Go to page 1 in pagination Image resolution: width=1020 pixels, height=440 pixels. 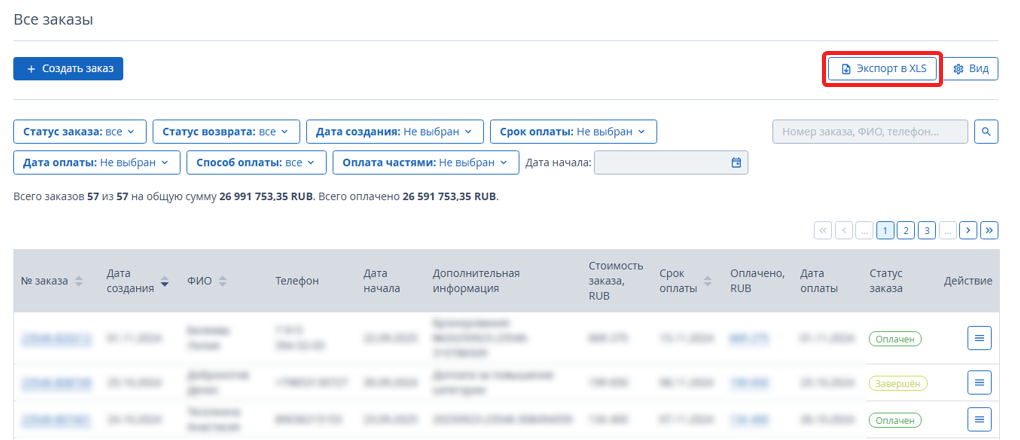coord(885,230)
